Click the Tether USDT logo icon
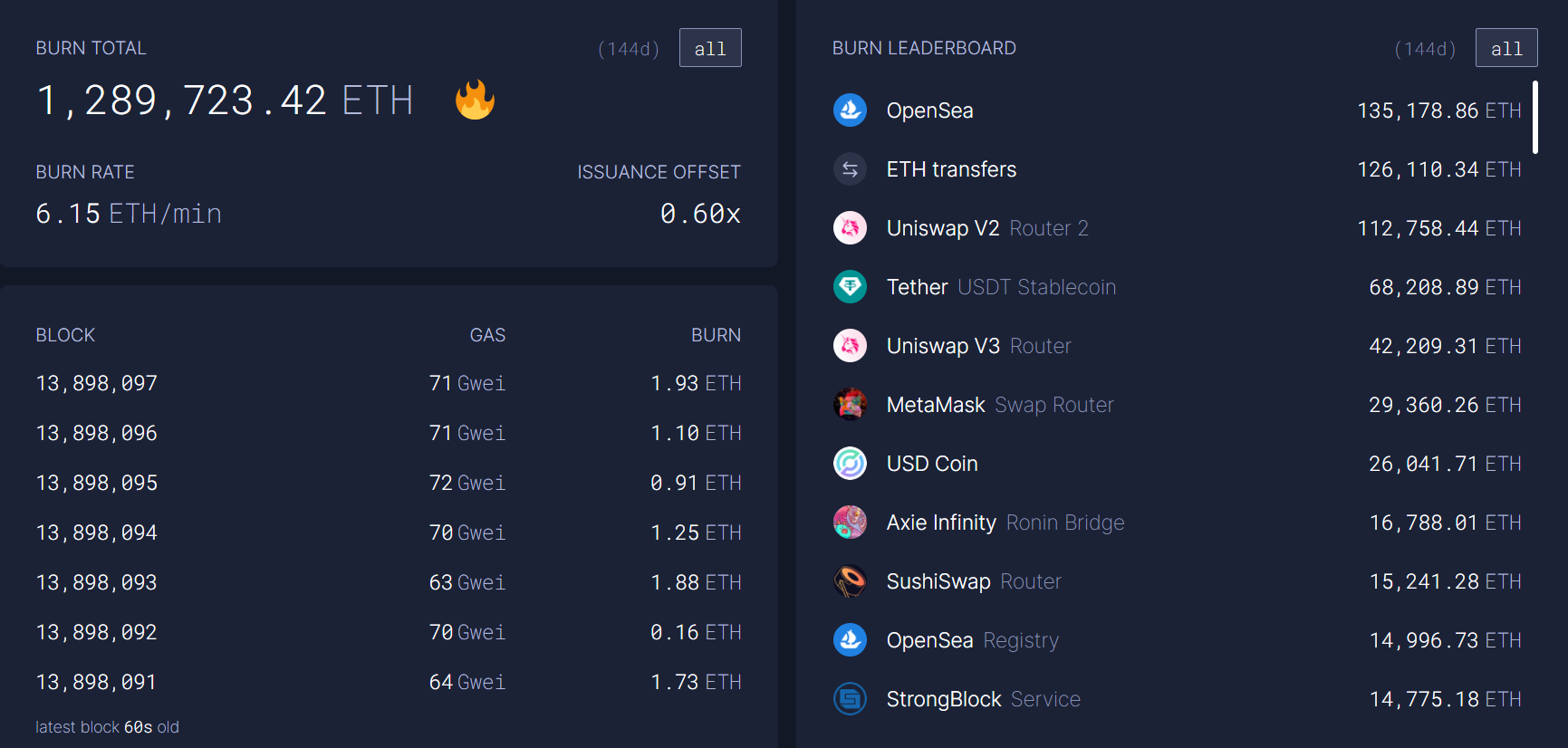The width and height of the screenshot is (1568, 748). tap(850, 287)
